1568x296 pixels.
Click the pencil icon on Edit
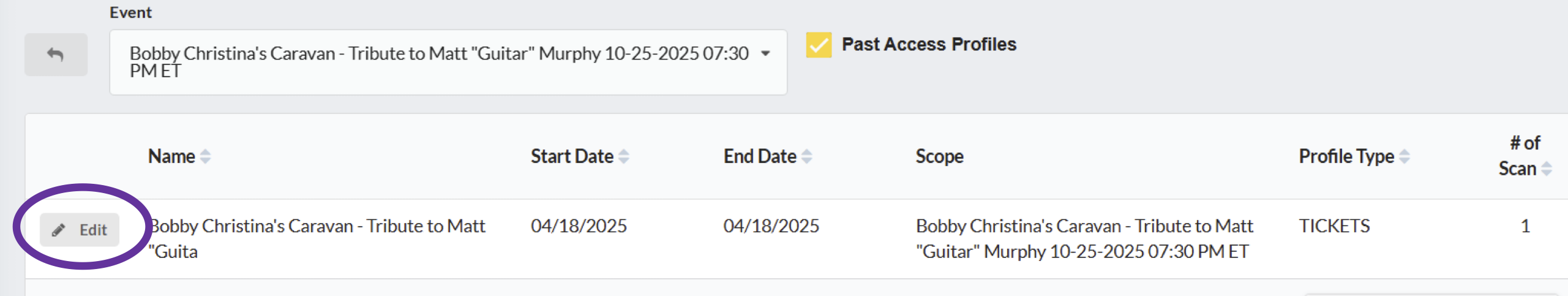tap(59, 230)
